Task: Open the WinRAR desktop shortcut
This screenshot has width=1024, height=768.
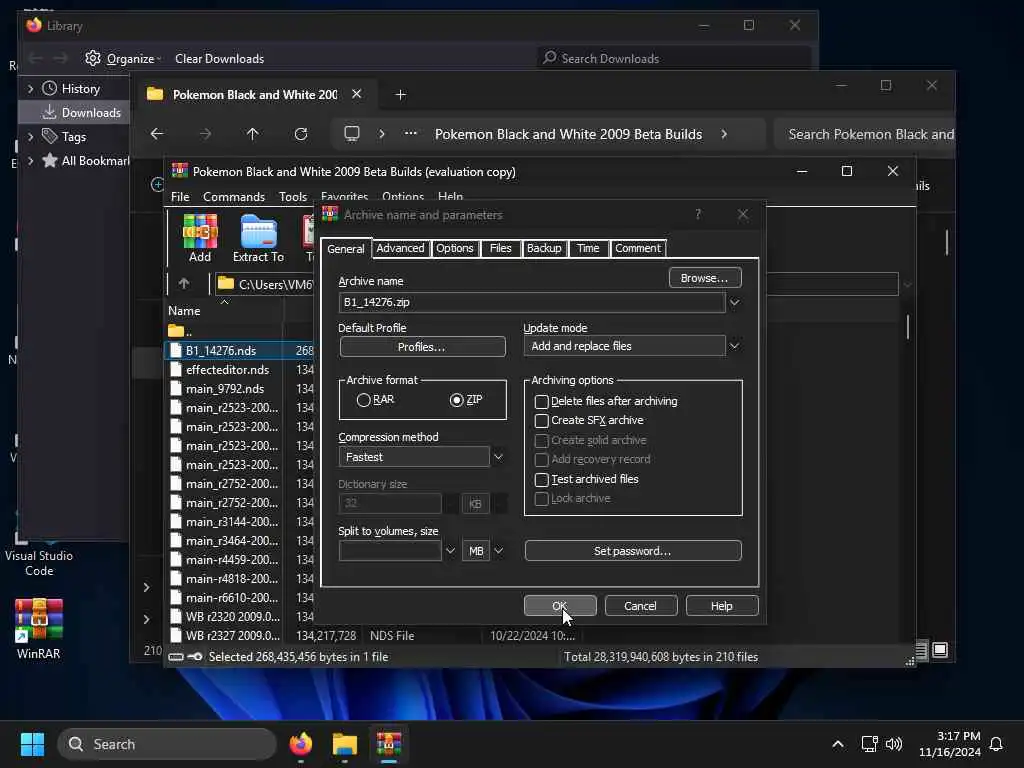Action: [39, 629]
